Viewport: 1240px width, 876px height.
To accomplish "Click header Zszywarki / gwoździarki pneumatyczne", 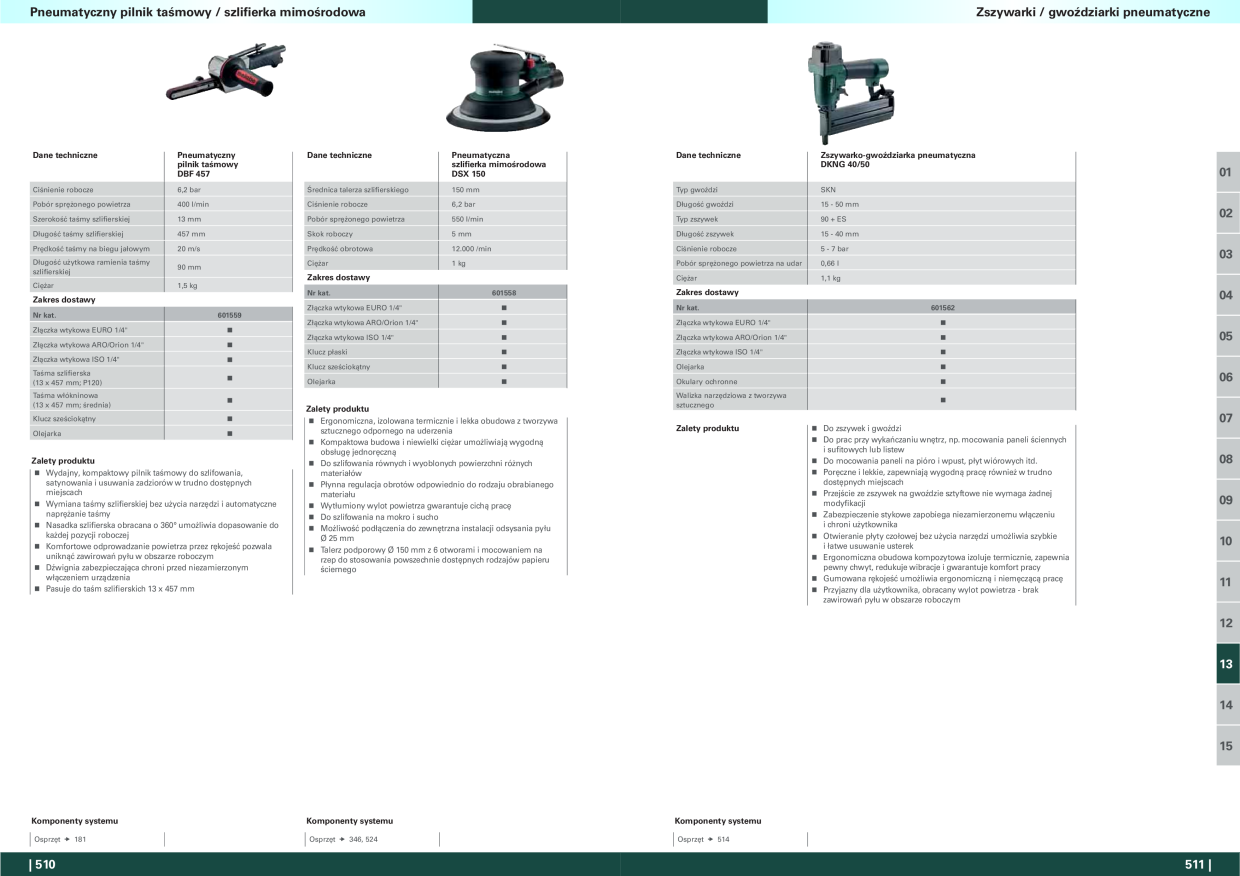I will pos(1093,12).
